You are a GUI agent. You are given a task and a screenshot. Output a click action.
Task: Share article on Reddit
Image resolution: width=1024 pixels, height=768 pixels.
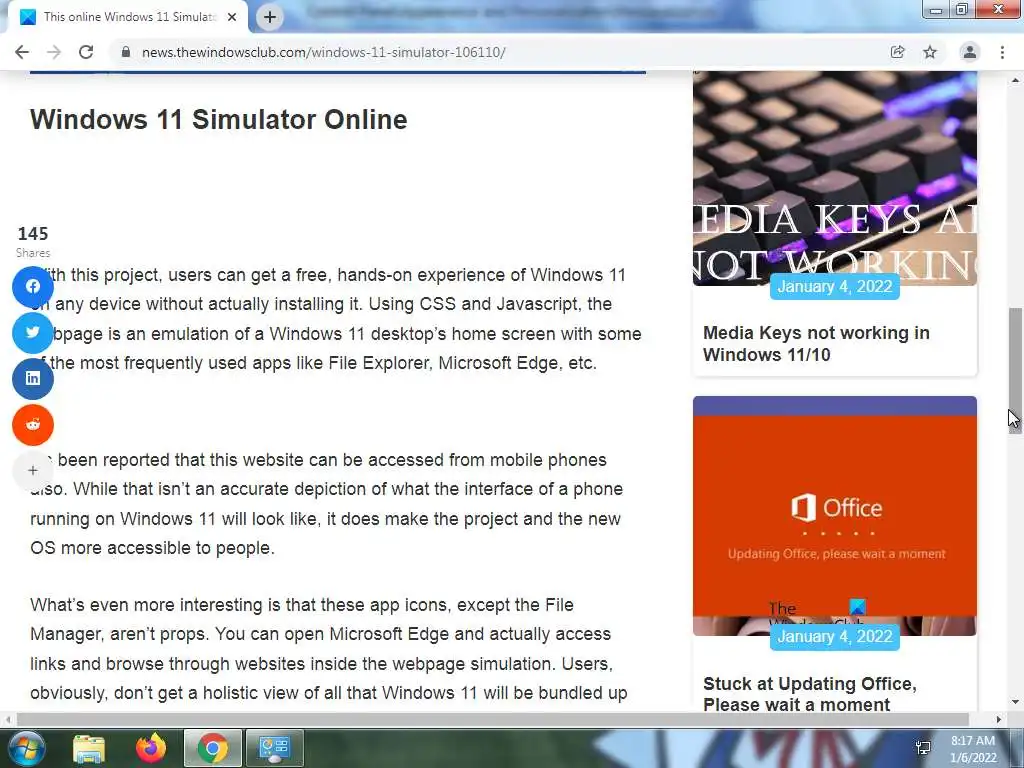click(x=33, y=424)
